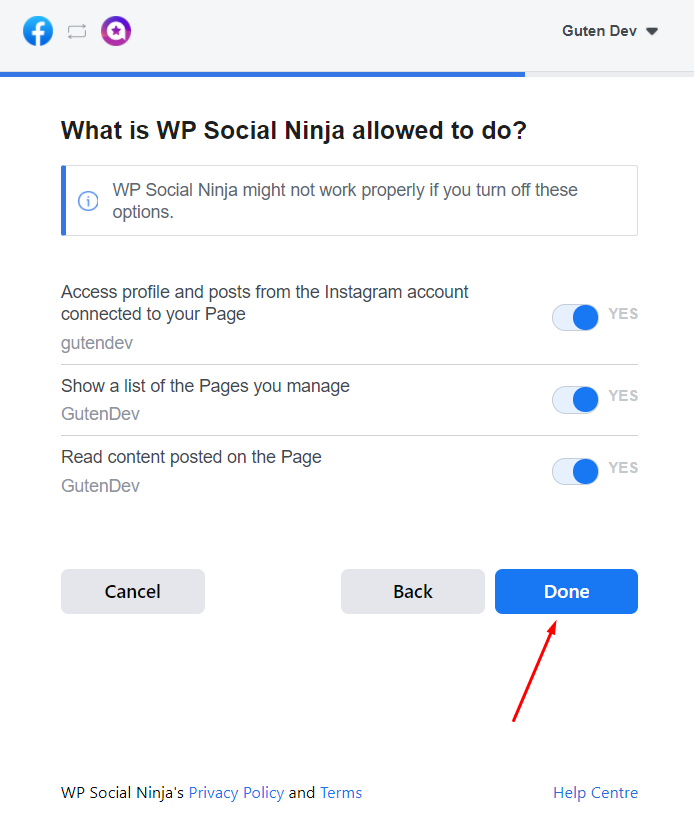Open the Guten Dev account dropdown arrow
Viewport: 694px width, 828px height.
coord(652,32)
